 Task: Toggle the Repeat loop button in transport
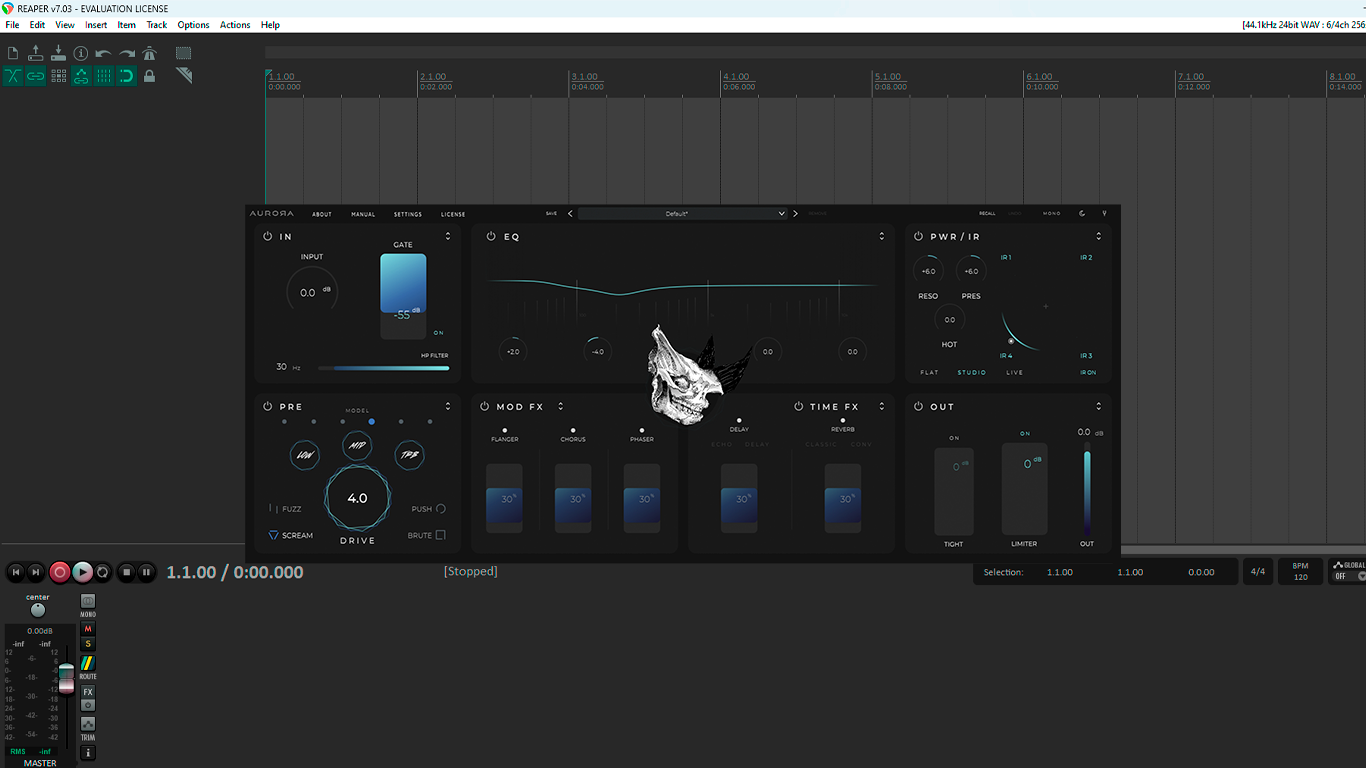[x=103, y=572]
